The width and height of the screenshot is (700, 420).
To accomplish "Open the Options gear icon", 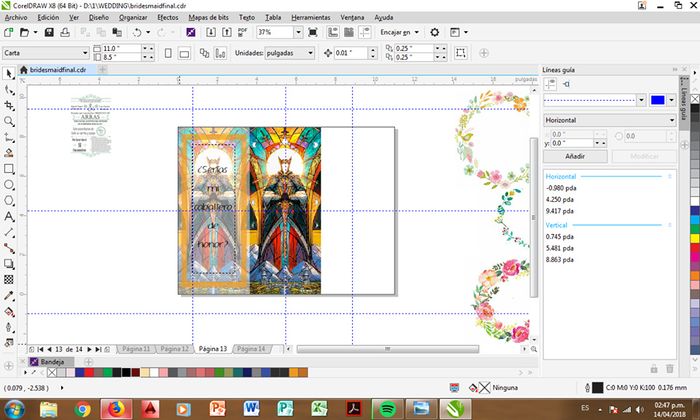I will tap(435, 33).
